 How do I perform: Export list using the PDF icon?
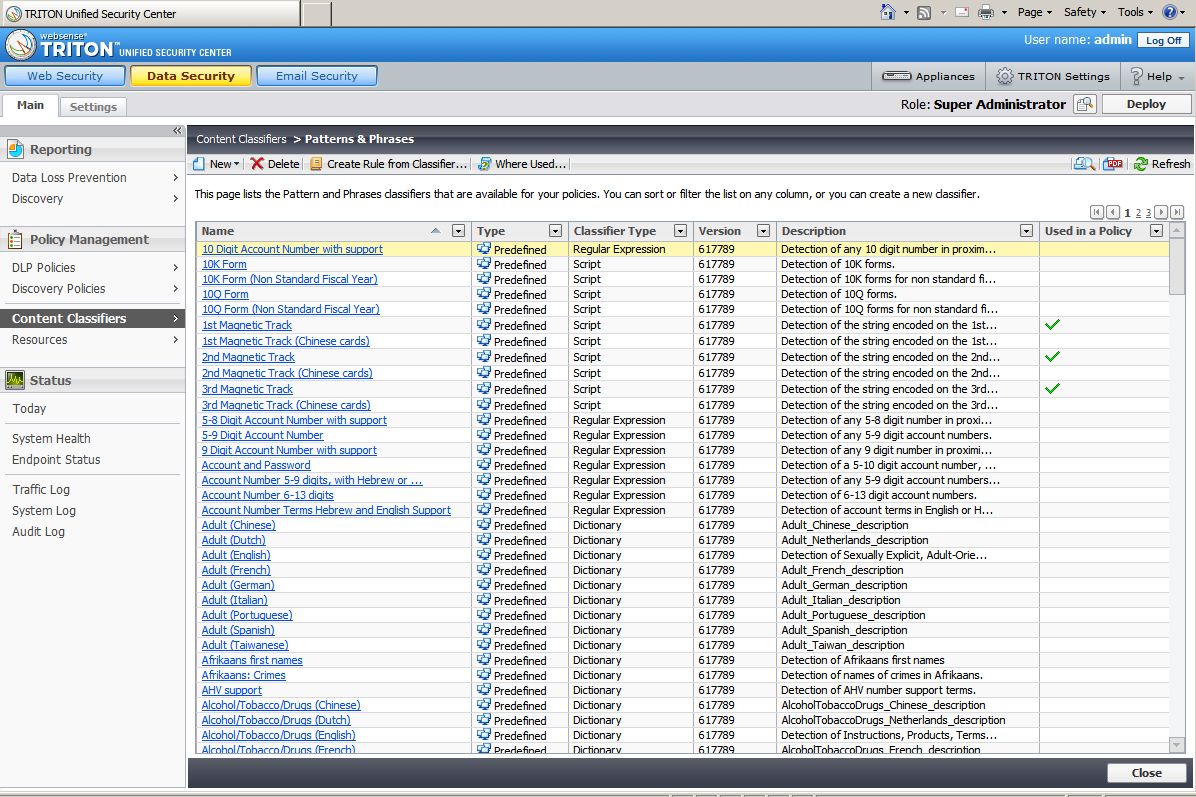(1114, 164)
